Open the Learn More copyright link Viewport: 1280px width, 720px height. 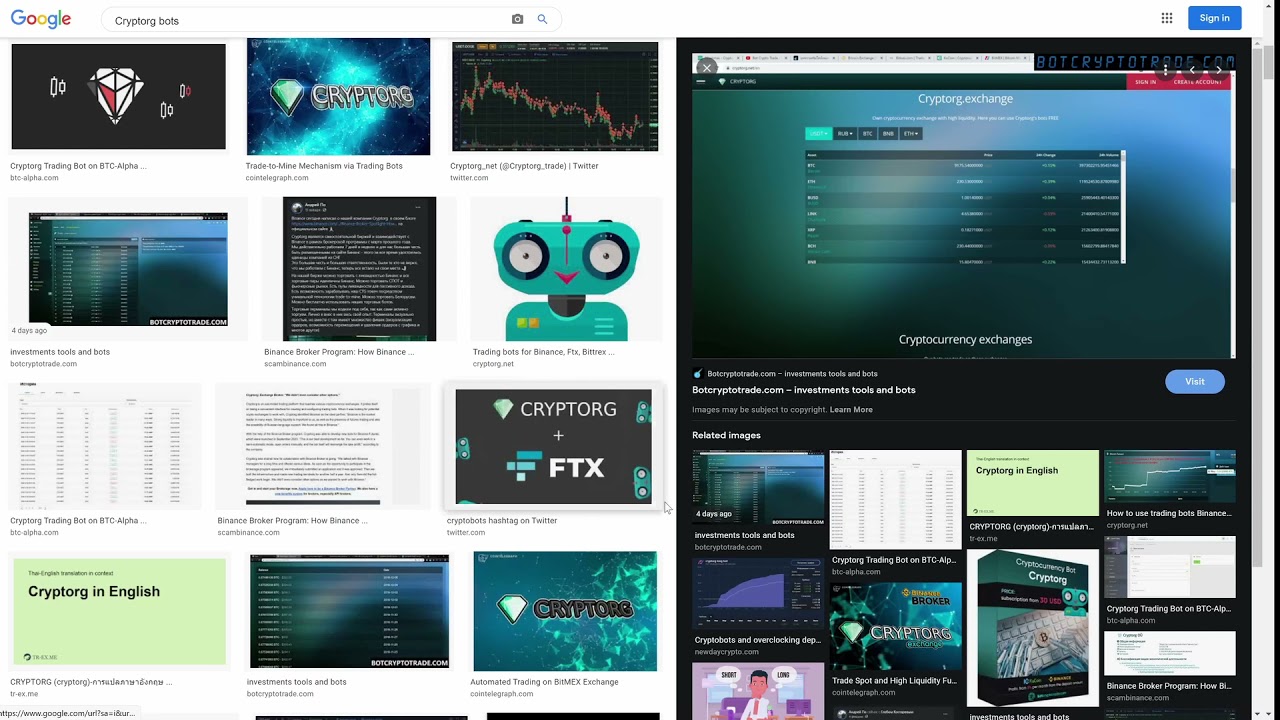click(x=851, y=410)
